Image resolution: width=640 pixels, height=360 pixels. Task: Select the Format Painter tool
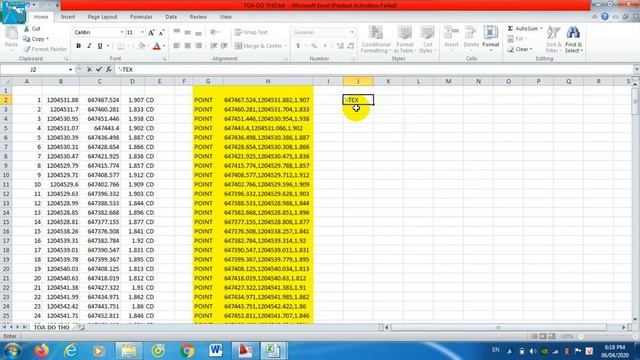click(45, 49)
